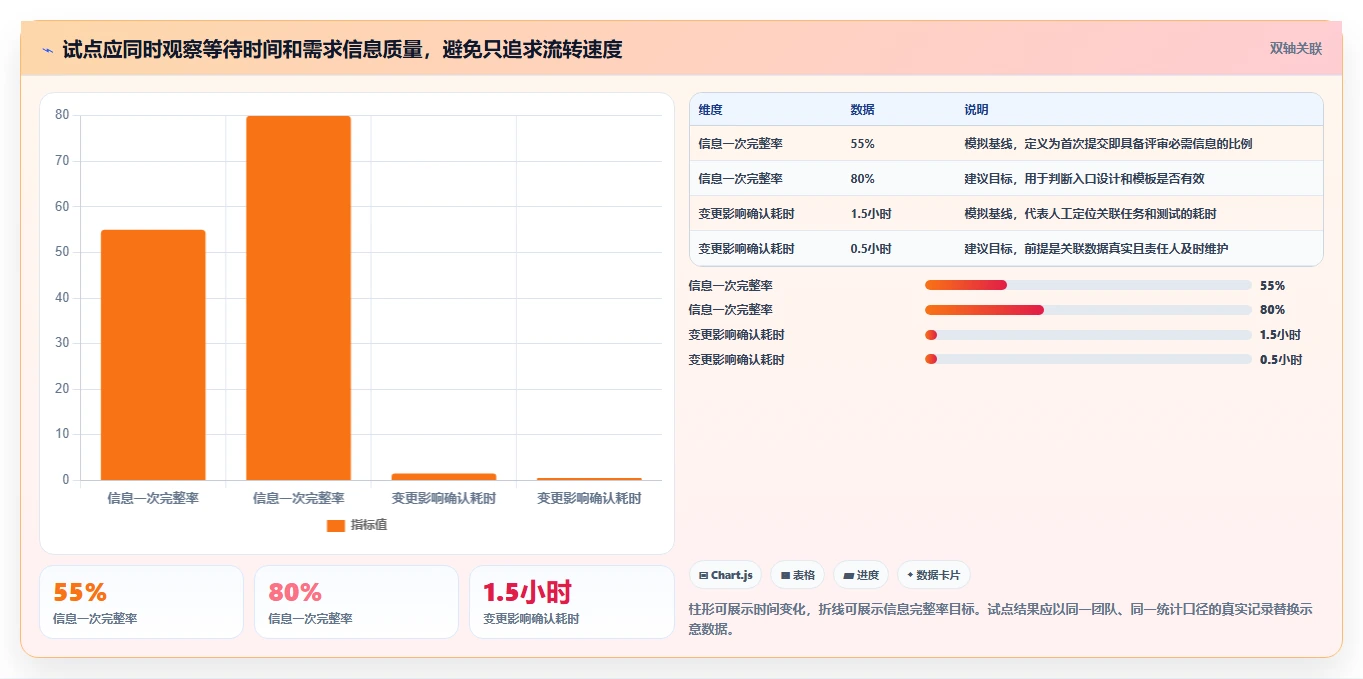Click the tallest chart bar reaching 80
This screenshot has width=1363, height=679.
(x=298, y=298)
